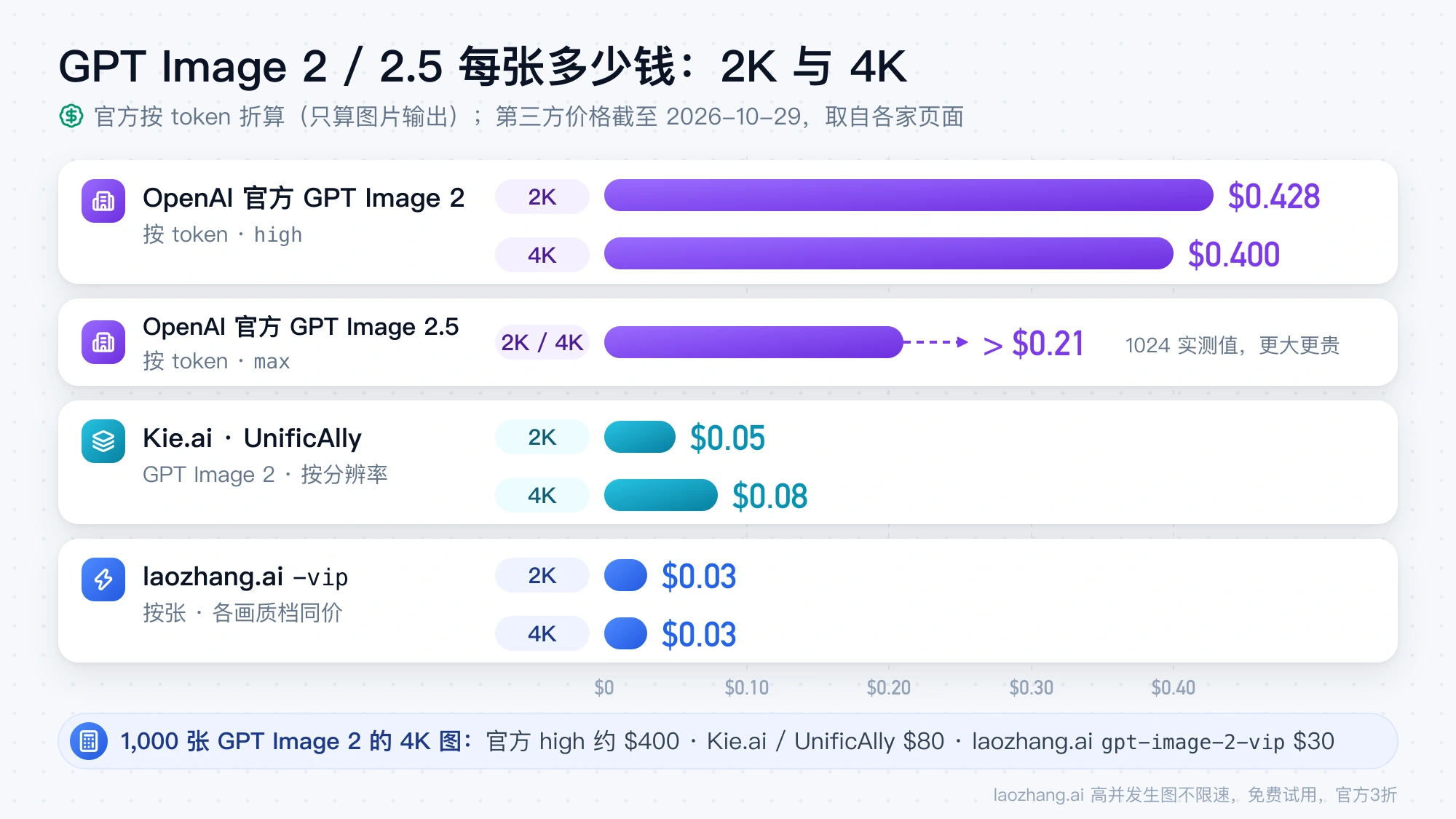Click the teal bar valued $0.08
Image resolution: width=1456 pixels, height=819 pixels.
coord(661,495)
